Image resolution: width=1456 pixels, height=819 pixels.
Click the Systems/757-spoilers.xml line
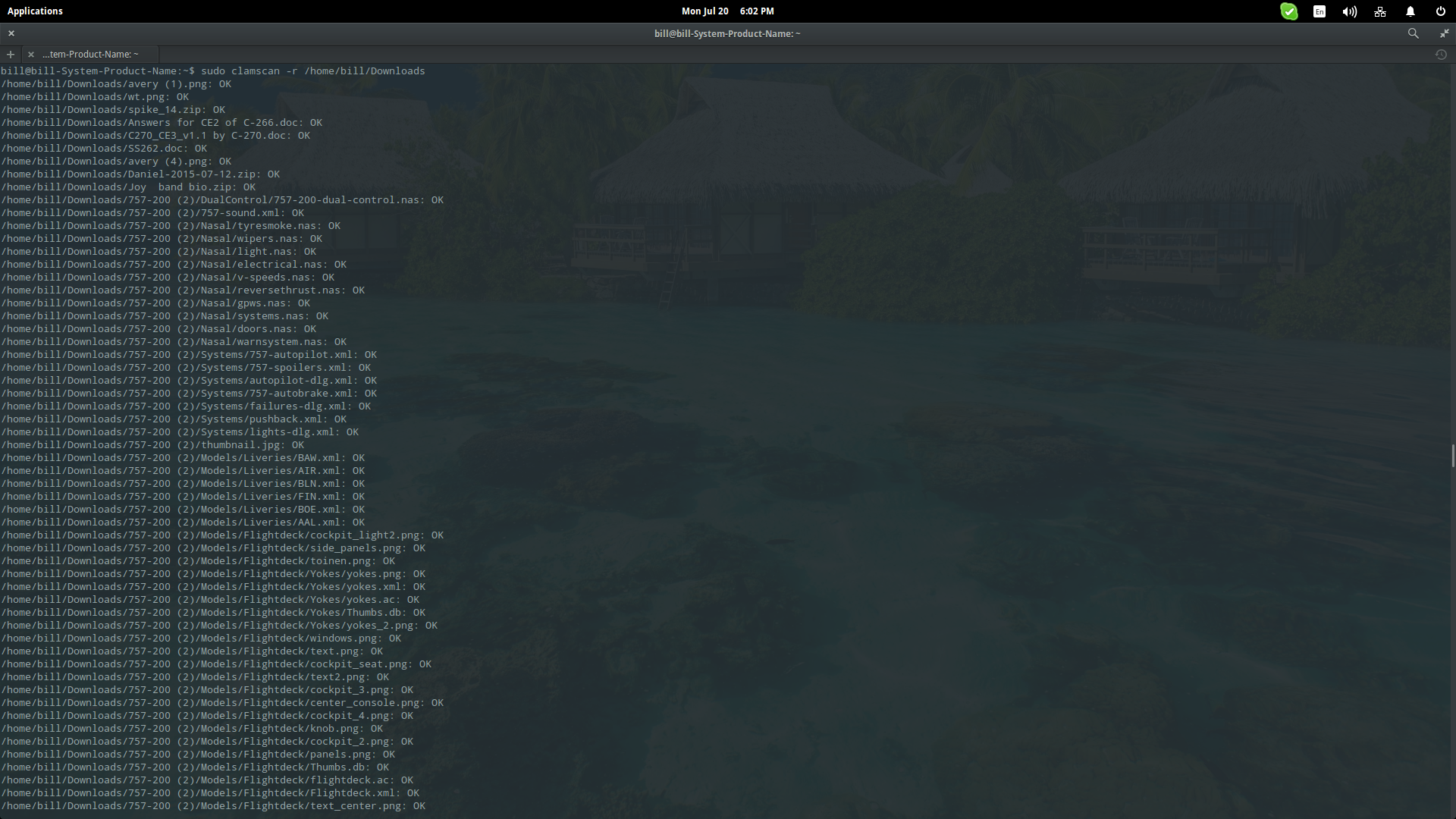coord(186,367)
